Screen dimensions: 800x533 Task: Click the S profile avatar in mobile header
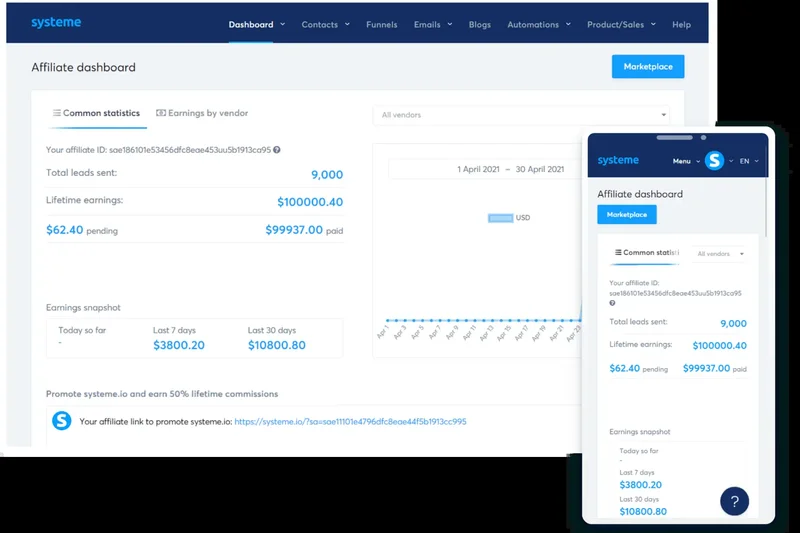pyautogui.click(x=714, y=161)
